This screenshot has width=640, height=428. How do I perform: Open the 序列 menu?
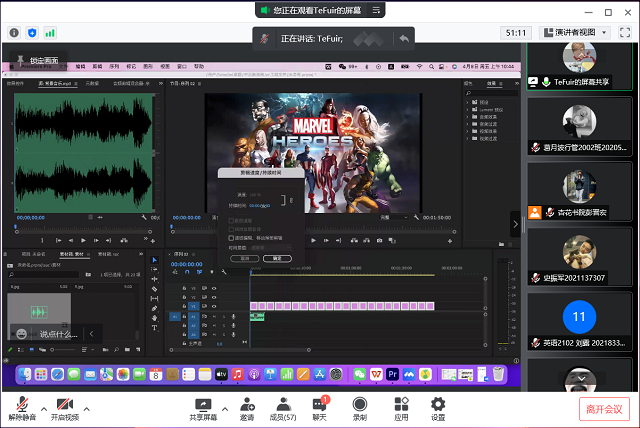114,66
